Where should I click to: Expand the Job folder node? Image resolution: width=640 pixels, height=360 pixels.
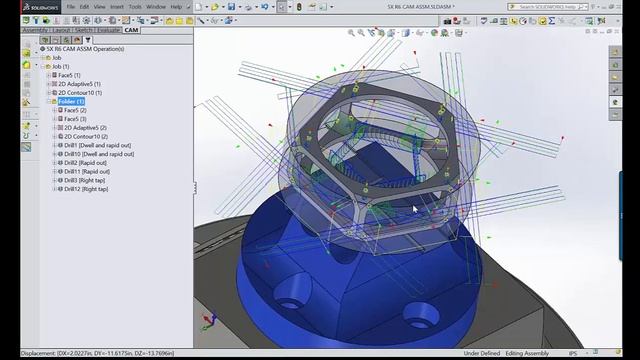[44, 58]
